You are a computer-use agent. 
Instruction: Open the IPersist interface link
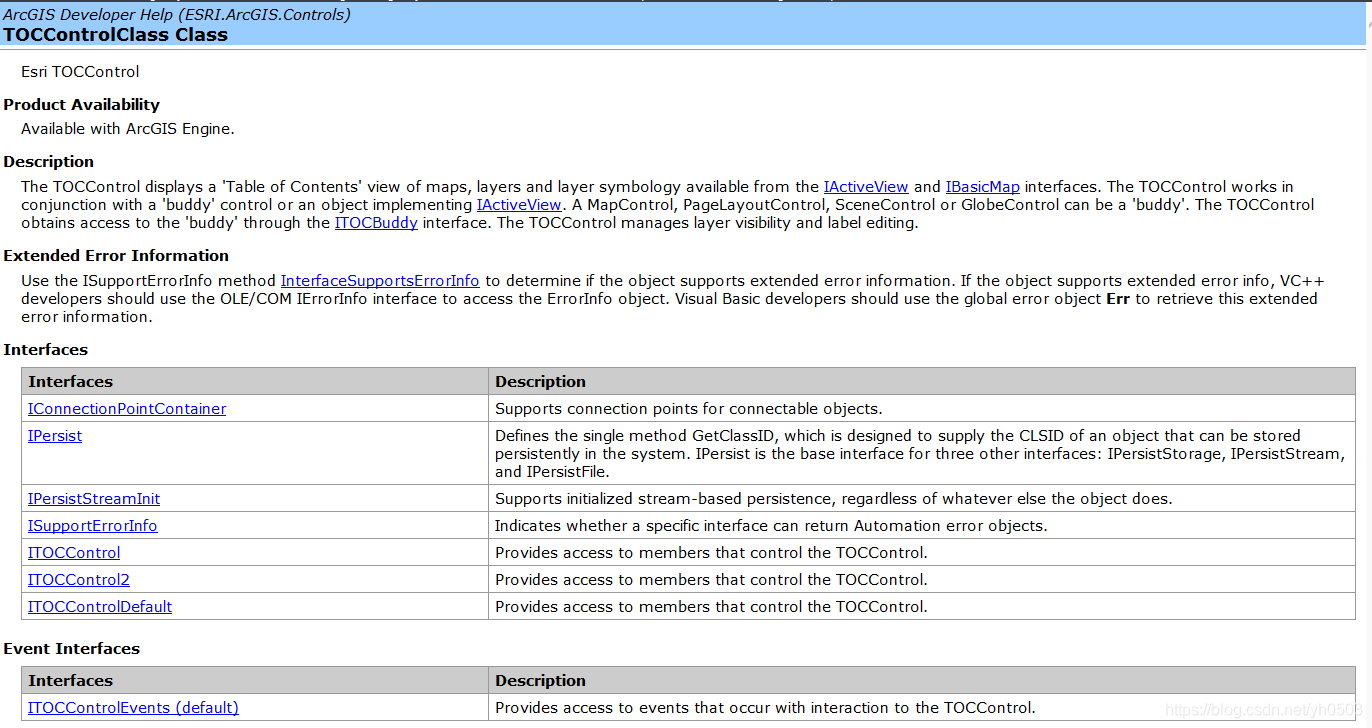pos(55,436)
